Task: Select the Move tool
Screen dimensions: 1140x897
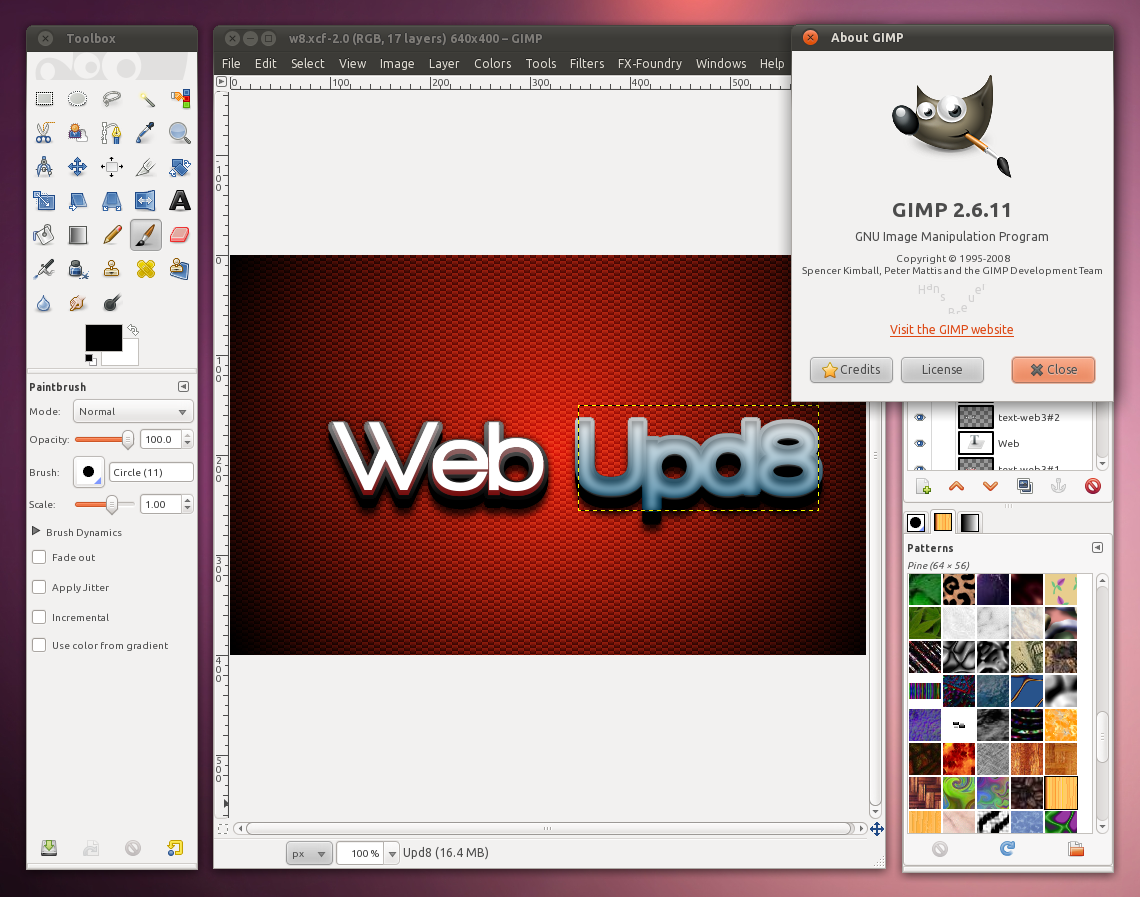Action: pos(78,167)
